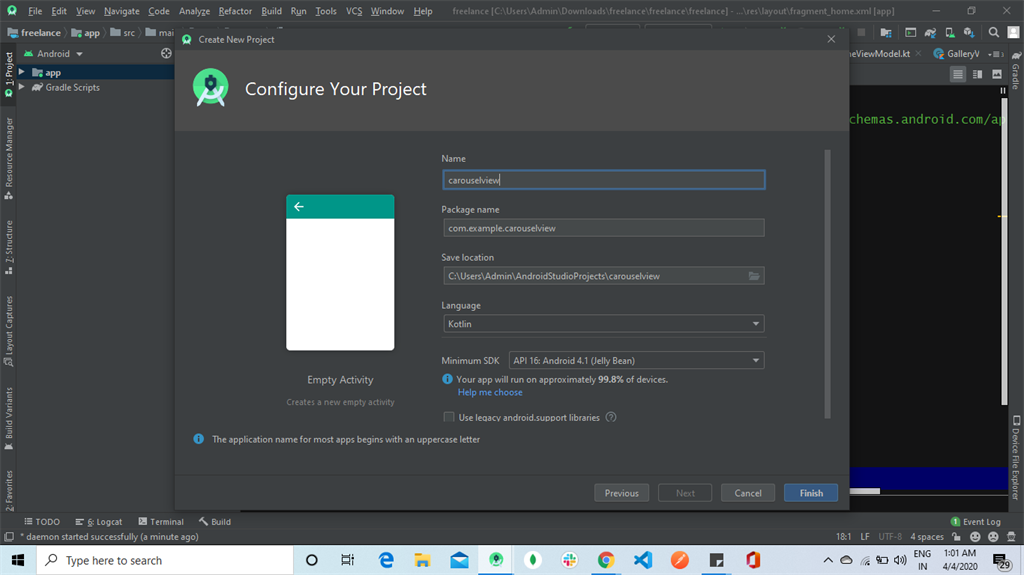Open the AVD Manager icon
The width and height of the screenshot is (1024, 575).
[x=951, y=32]
